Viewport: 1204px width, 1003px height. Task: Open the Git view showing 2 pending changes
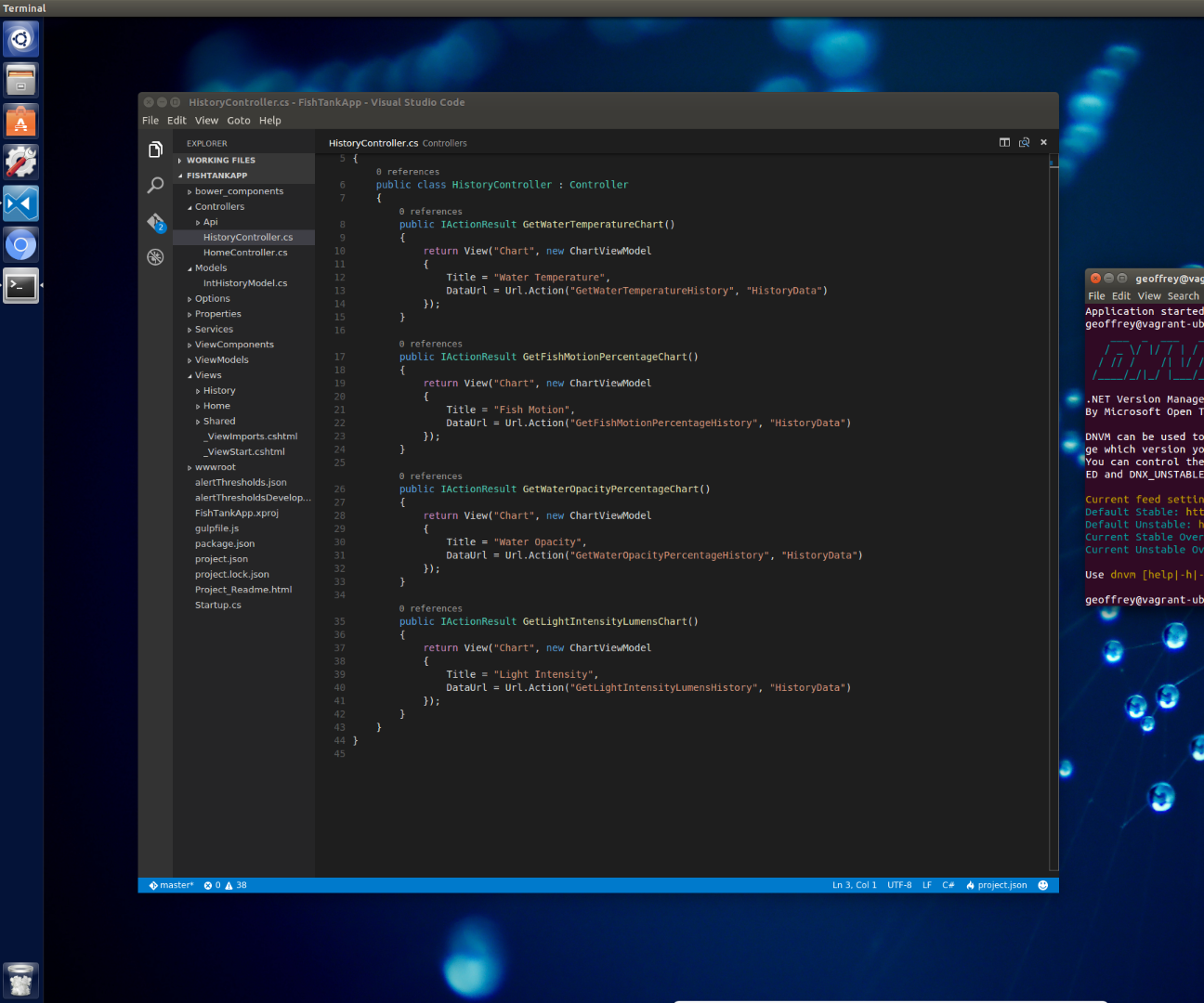coord(155,221)
